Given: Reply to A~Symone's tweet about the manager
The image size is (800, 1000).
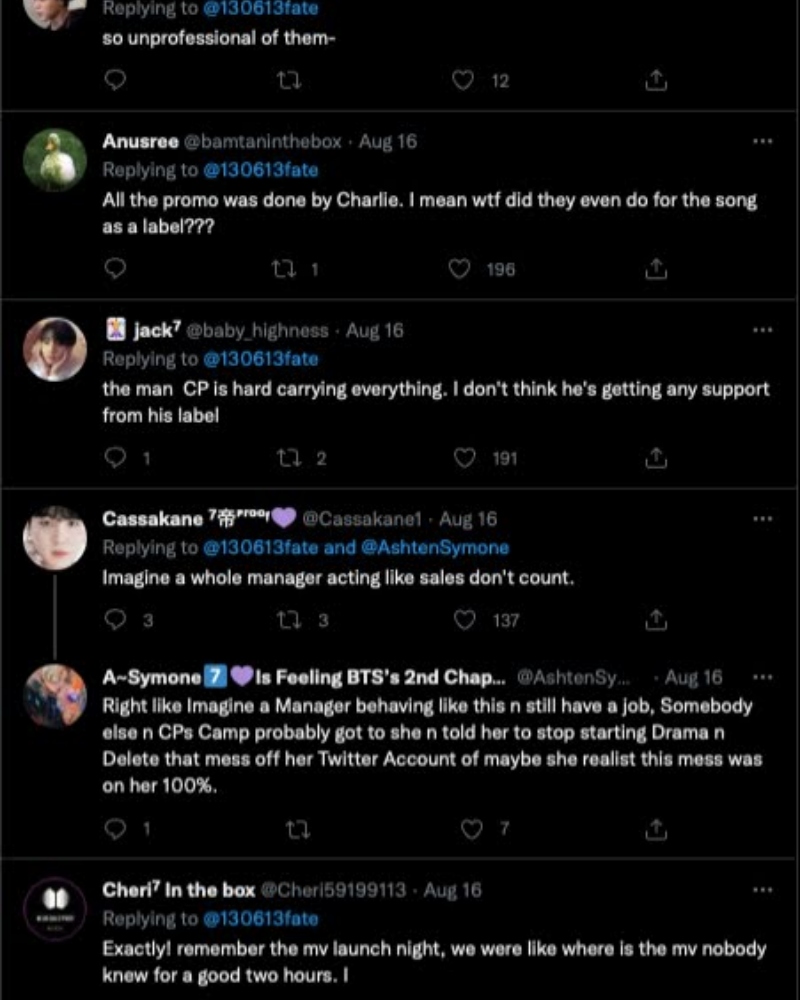Looking at the screenshot, I should coord(116,829).
